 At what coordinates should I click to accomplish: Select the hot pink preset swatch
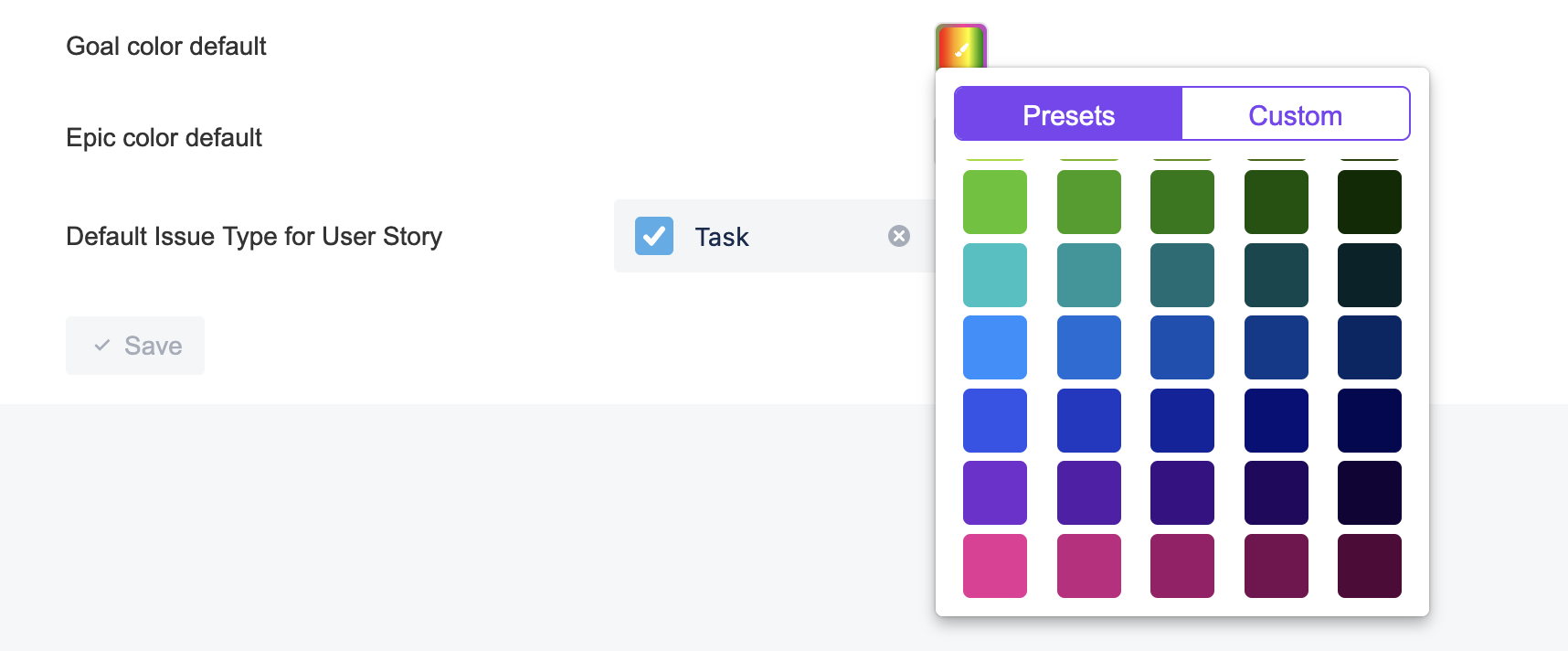(995, 566)
